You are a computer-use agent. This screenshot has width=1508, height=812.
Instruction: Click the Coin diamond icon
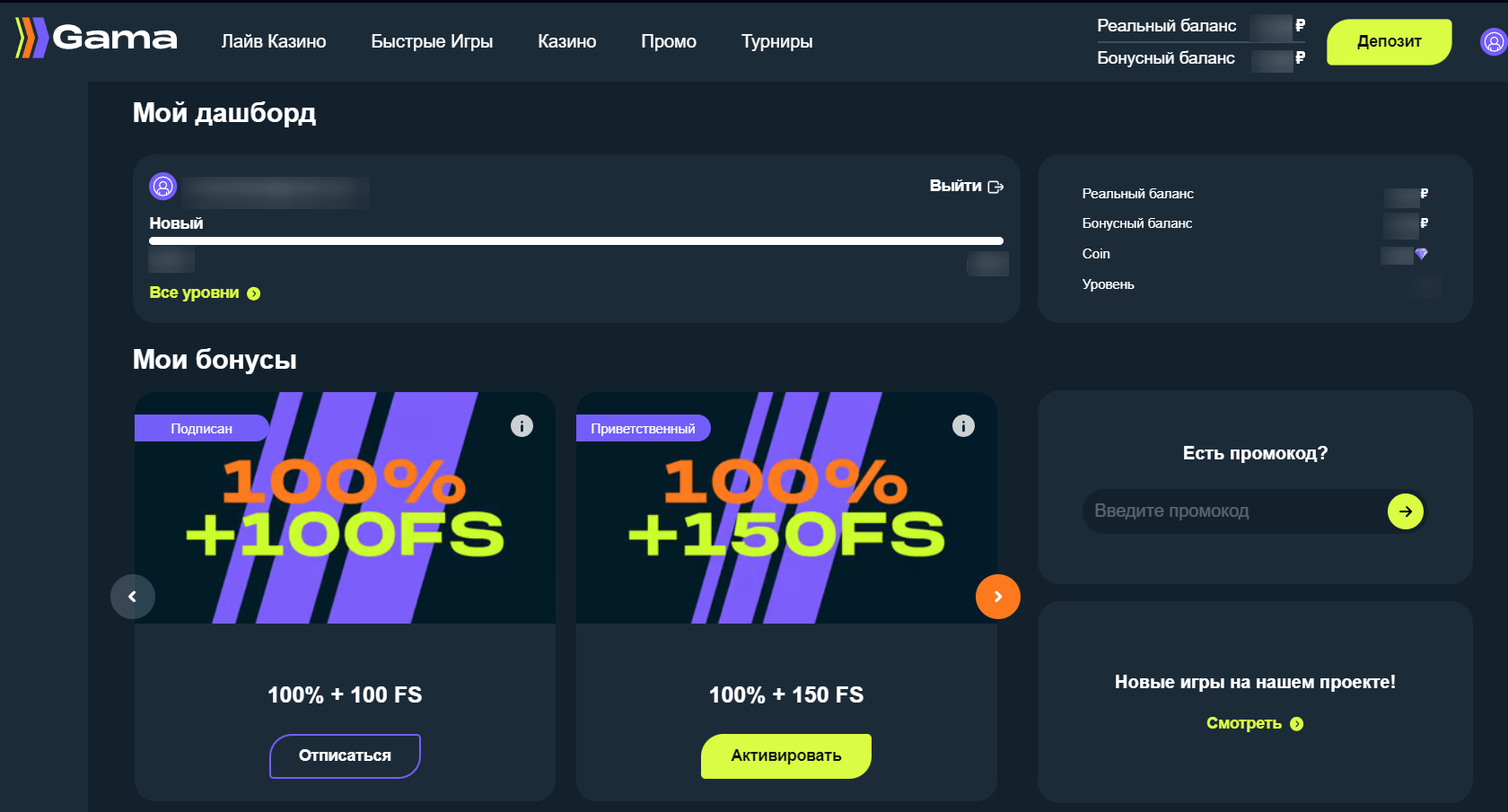[x=1421, y=254]
